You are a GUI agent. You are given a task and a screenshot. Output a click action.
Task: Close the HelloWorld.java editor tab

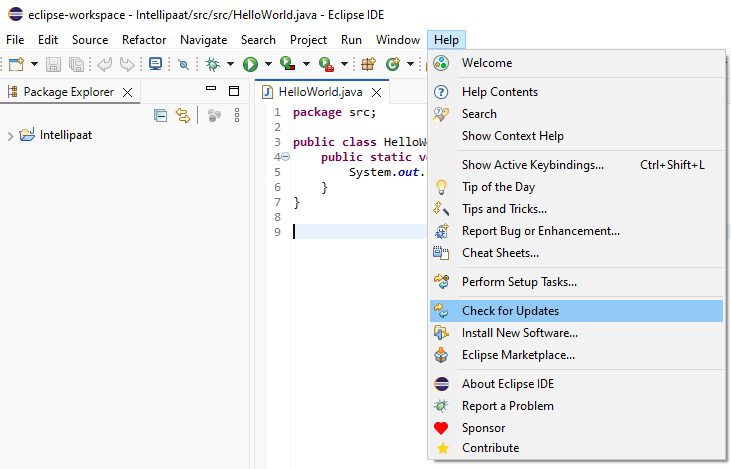coord(376,92)
